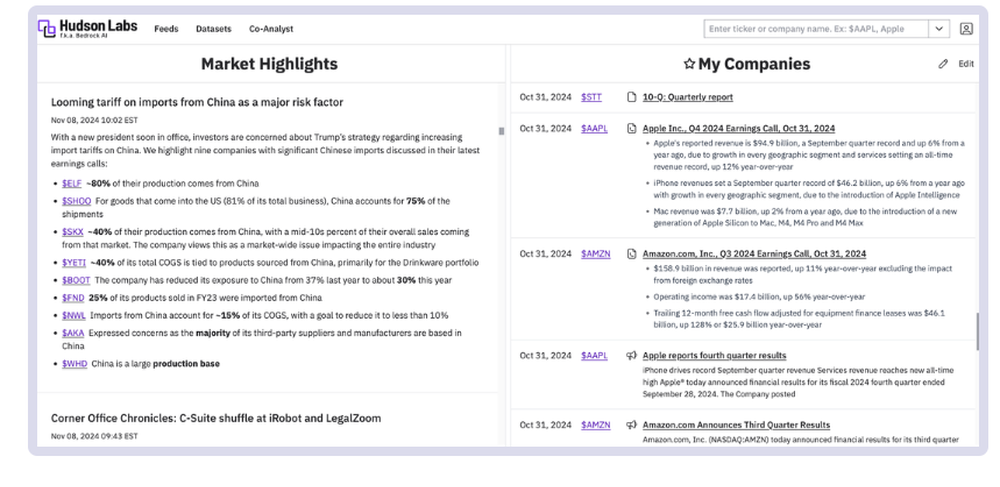Click the 10-Q document icon in the $STT row
Viewport: 1000px width, 487px height.
(x=631, y=97)
